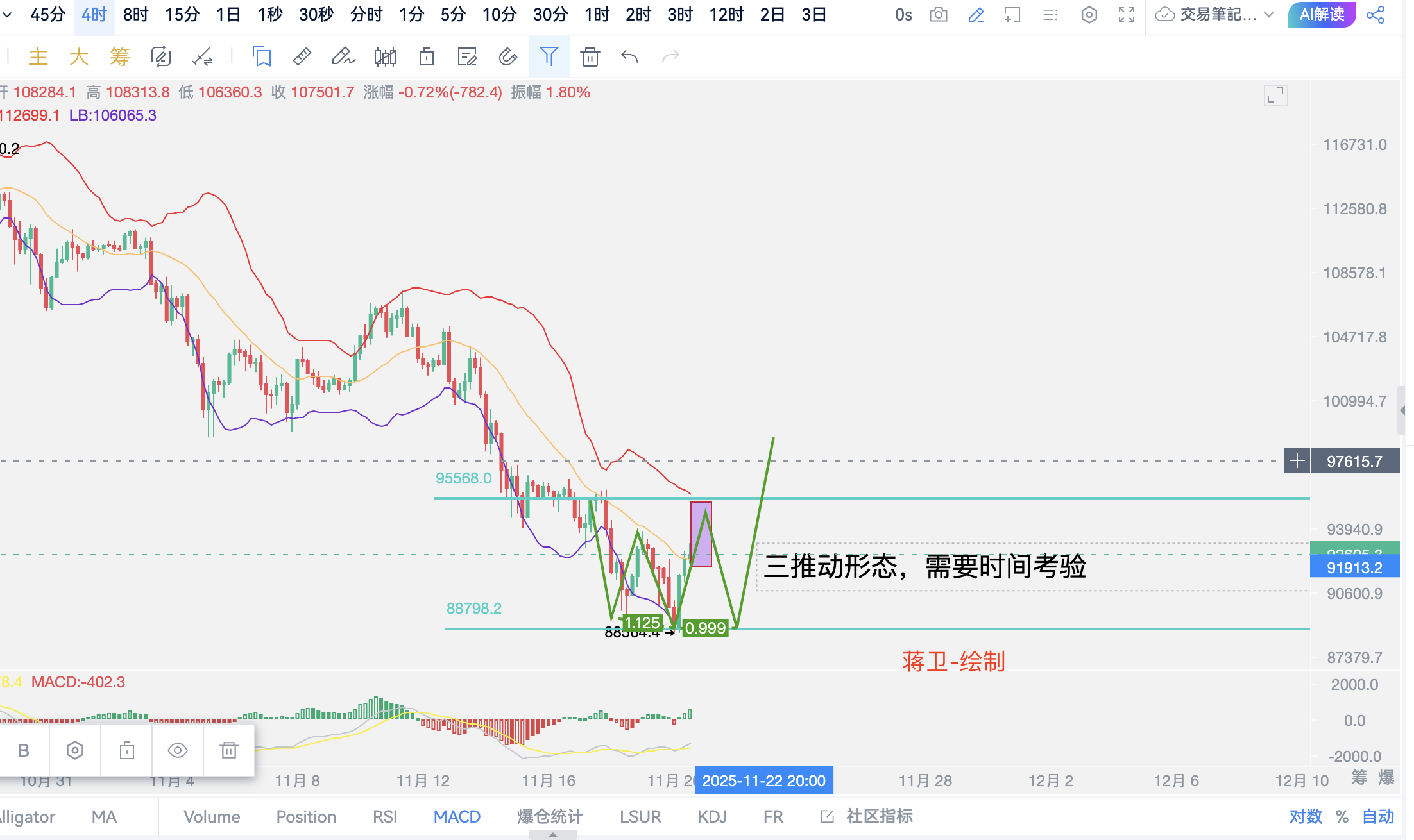This screenshot has height=840, width=1414.
Task: Expand timeframe list chevron at top left
Action: [x=7, y=14]
